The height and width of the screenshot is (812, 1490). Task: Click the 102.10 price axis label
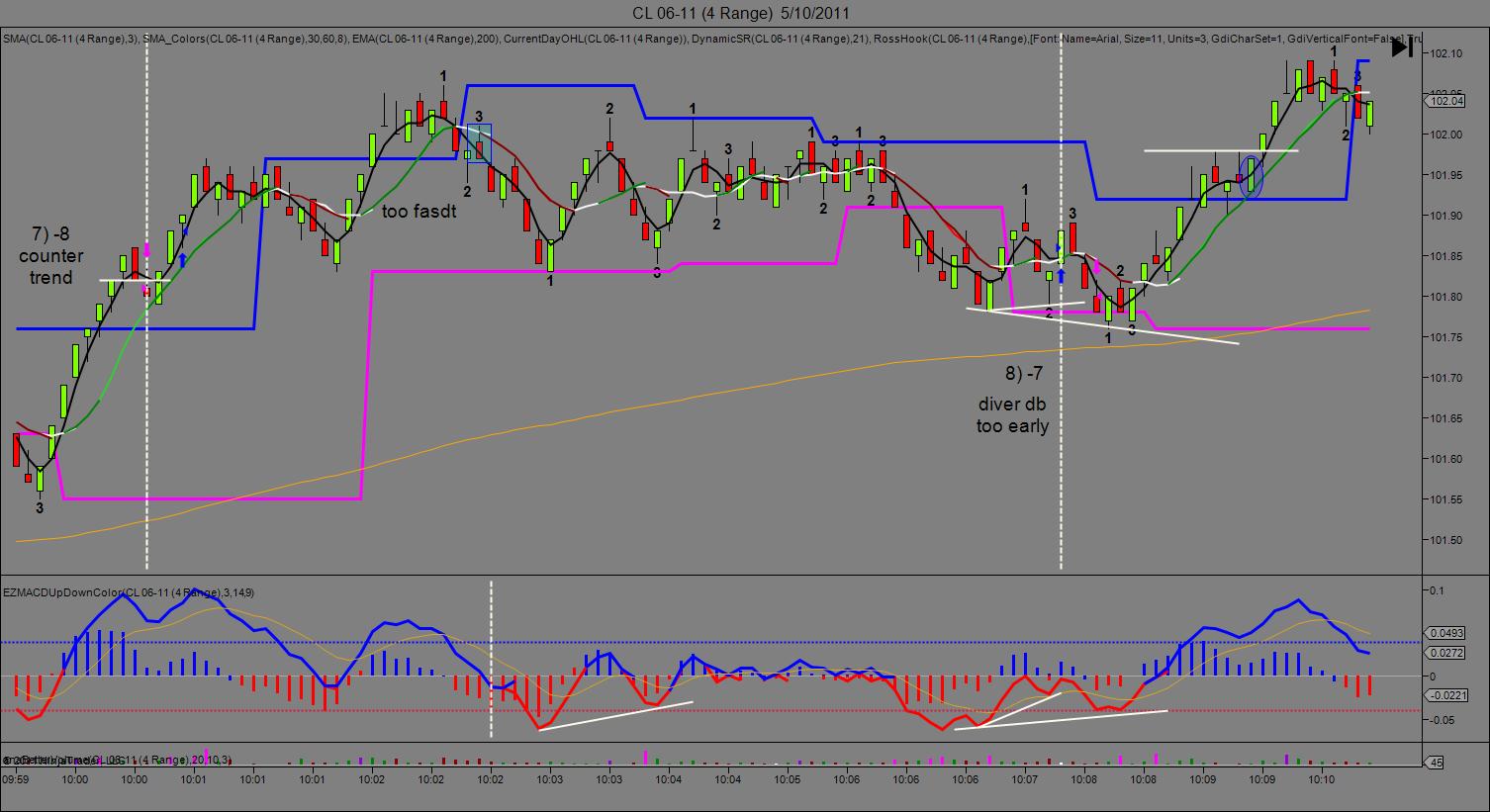point(1445,53)
